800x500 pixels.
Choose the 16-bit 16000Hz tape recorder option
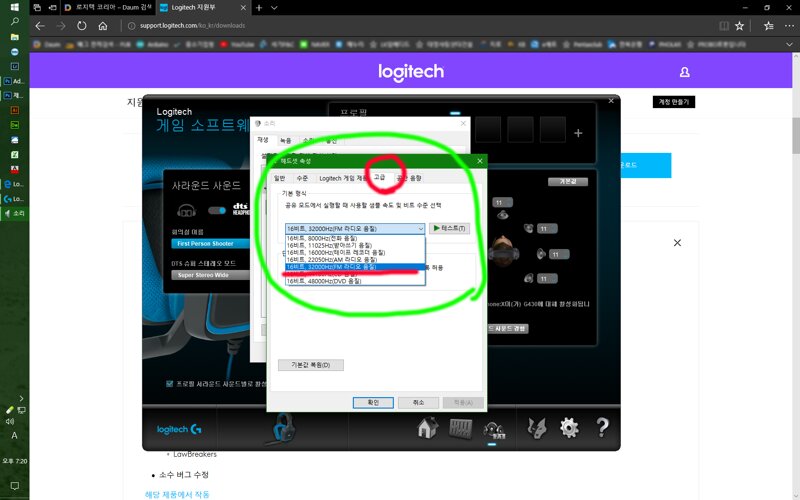point(355,253)
